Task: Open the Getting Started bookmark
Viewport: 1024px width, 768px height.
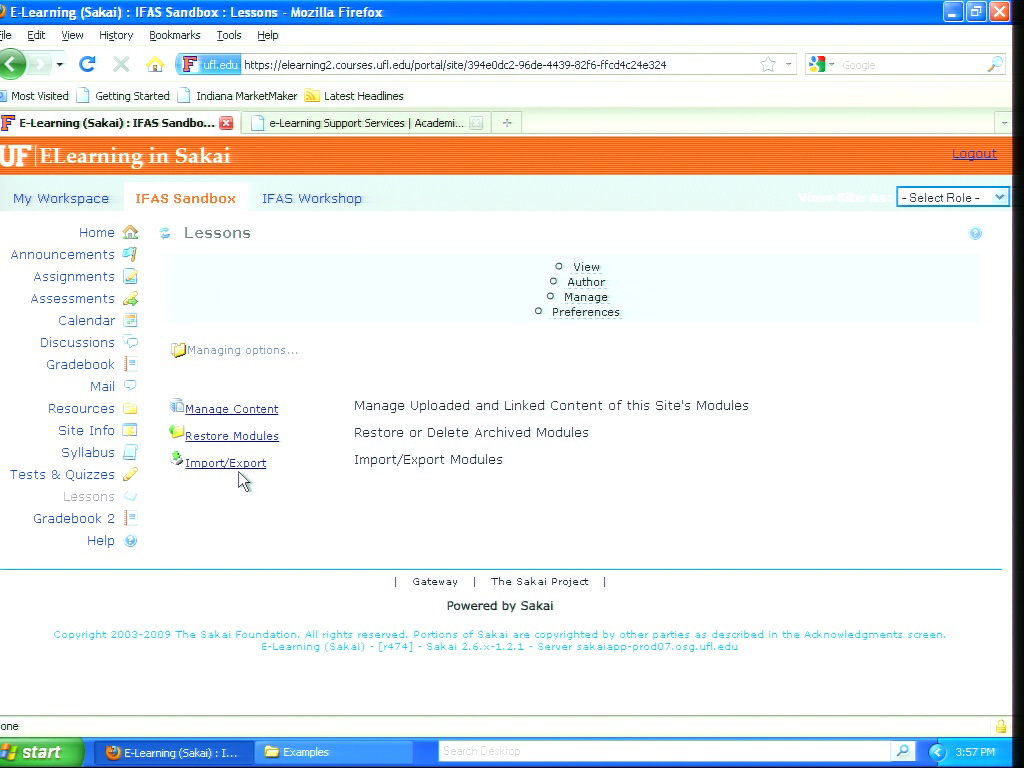Action: [x=123, y=96]
